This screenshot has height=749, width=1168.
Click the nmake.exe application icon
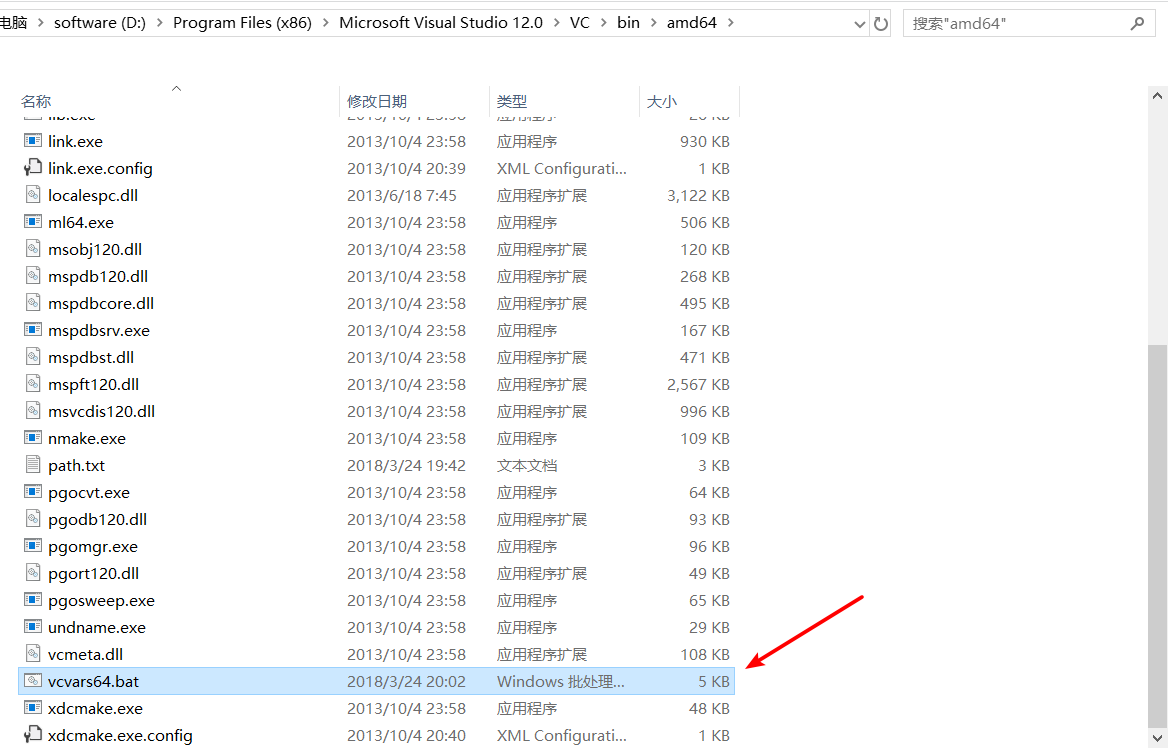[33, 438]
